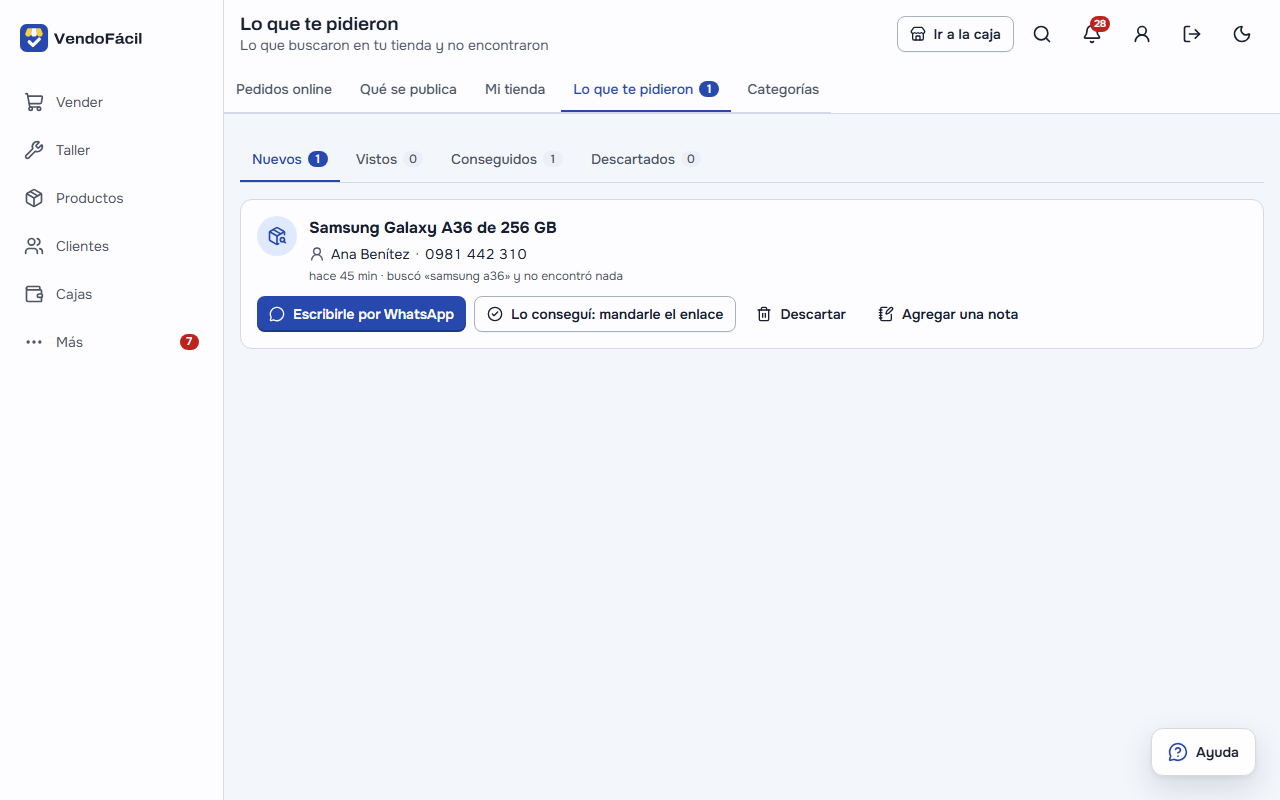The height and width of the screenshot is (800, 1280).
Task: Click the Lo que te pidieron page heading
Action: point(319,24)
